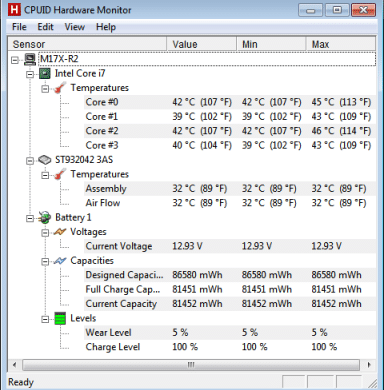The height and width of the screenshot is (390, 384).
Task: Click the CPUID Hardware Monitor title icon
Action: tap(14, 10)
